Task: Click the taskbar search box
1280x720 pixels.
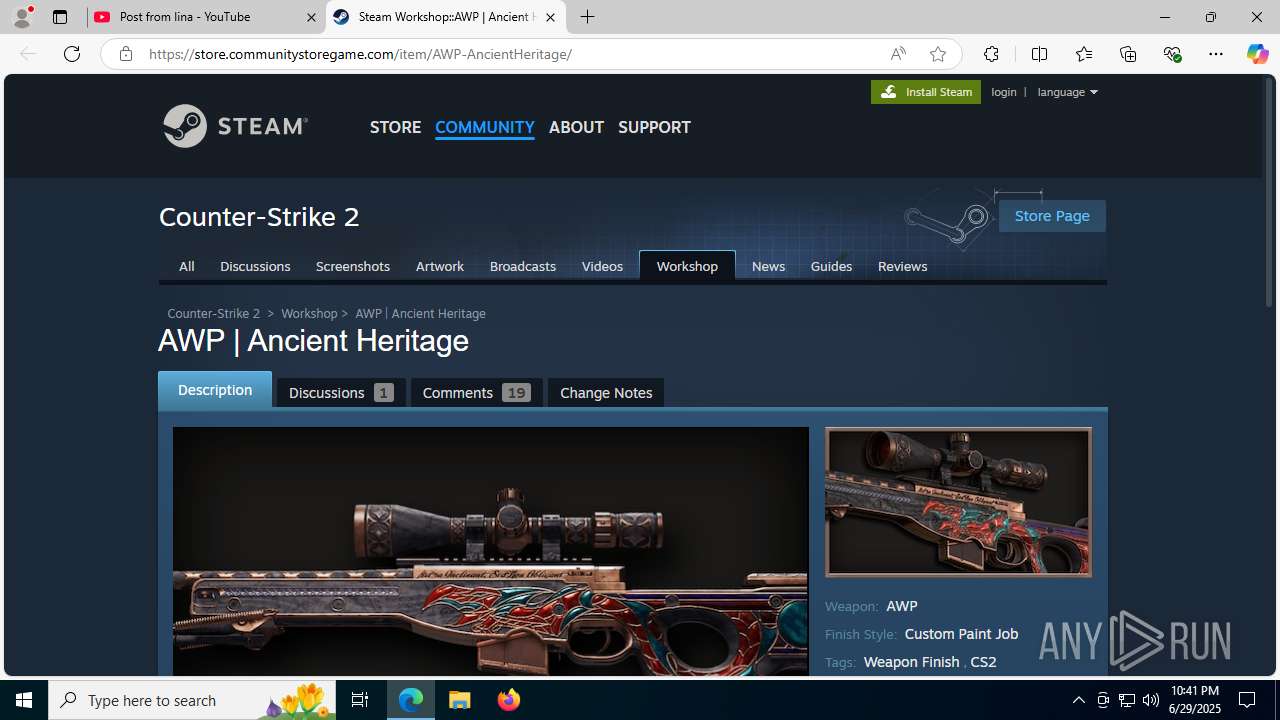Action: [x=194, y=700]
